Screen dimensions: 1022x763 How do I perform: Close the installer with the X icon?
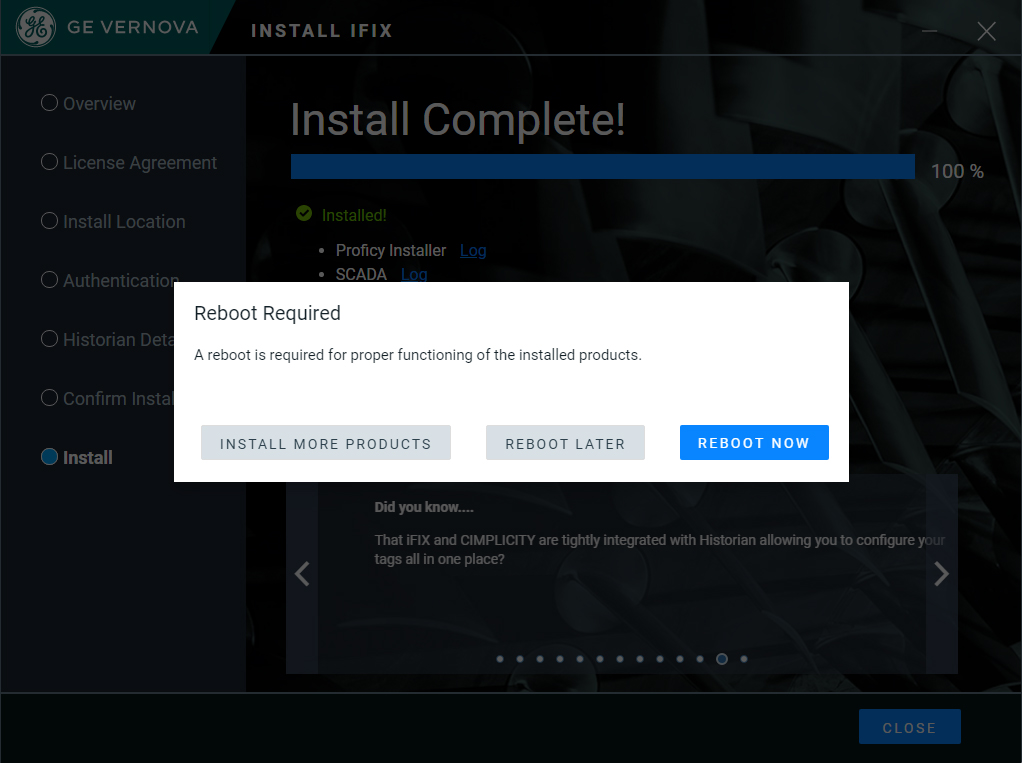tap(986, 31)
